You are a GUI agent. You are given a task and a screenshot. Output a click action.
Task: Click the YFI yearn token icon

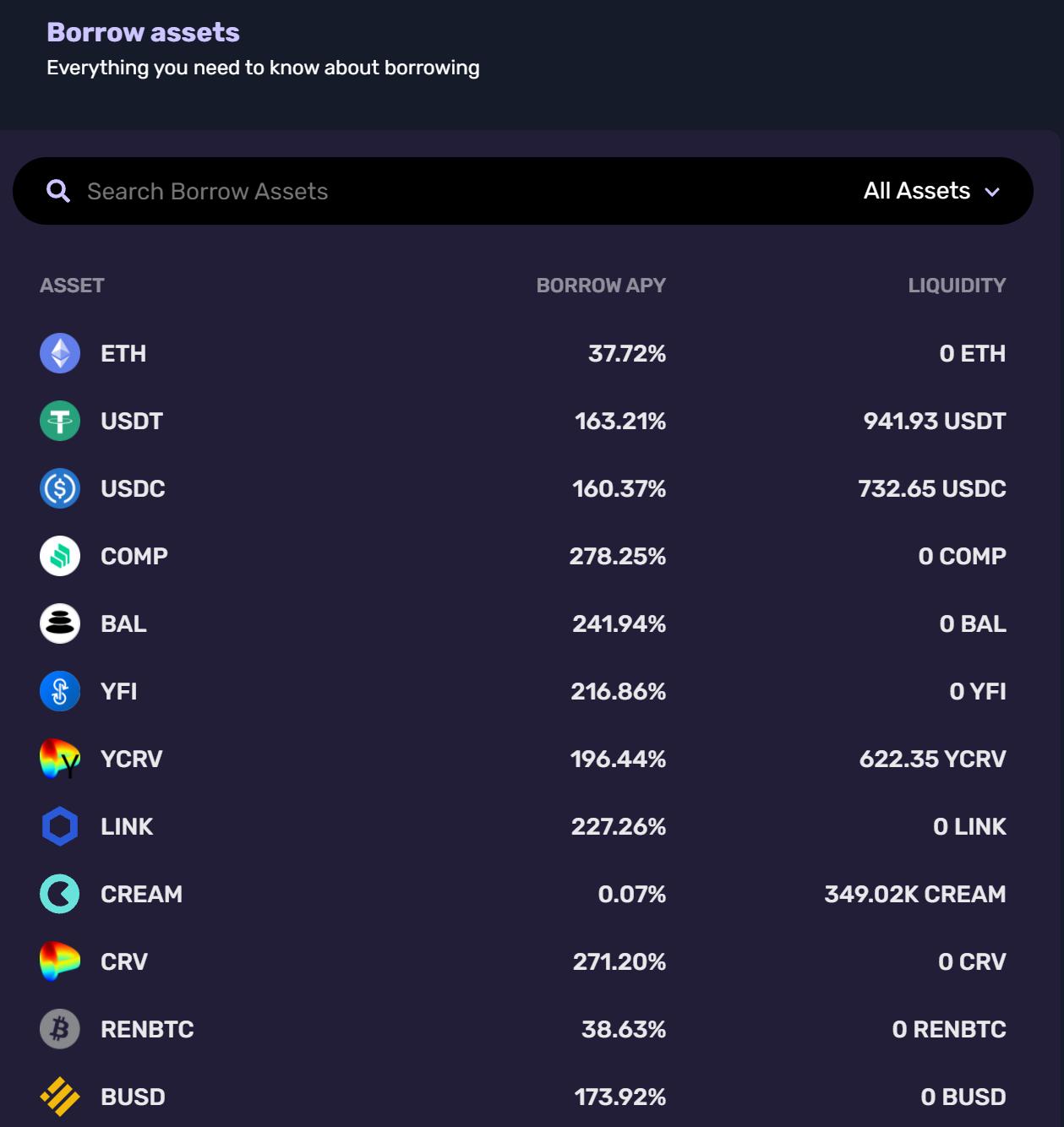click(x=60, y=691)
